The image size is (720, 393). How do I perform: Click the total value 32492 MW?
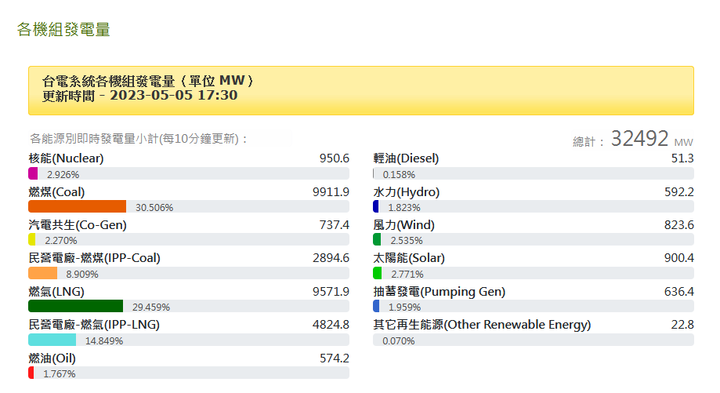[x=652, y=138]
